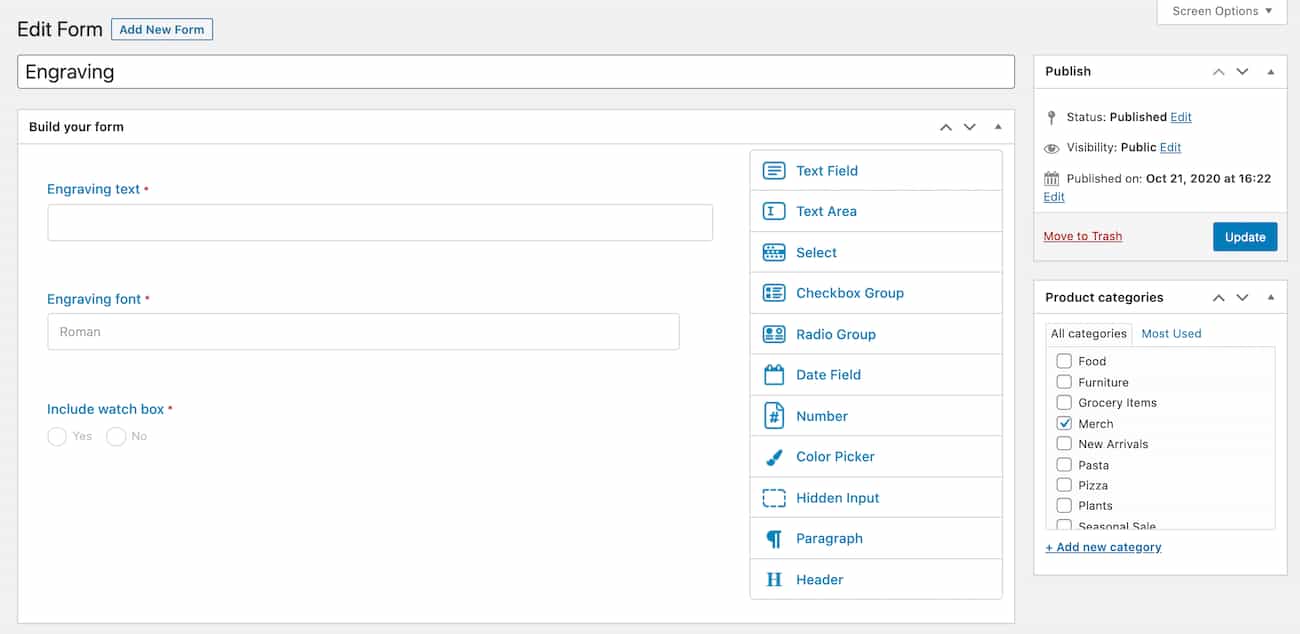The height and width of the screenshot is (634, 1300).
Task: Move Publish panel up
Action: tap(1218, 71)
